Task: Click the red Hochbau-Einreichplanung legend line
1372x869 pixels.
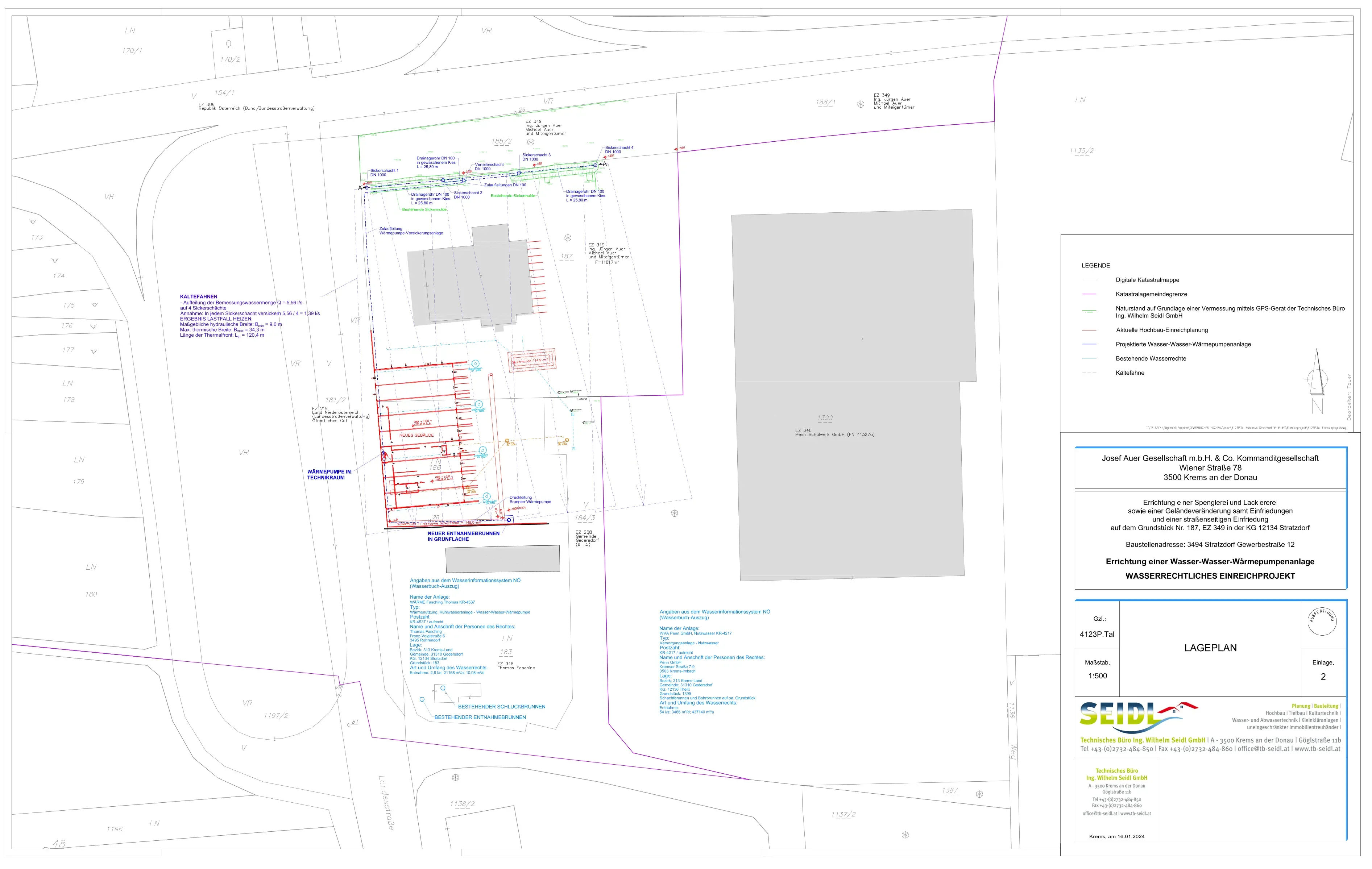Action: (x=1089, y=330)
